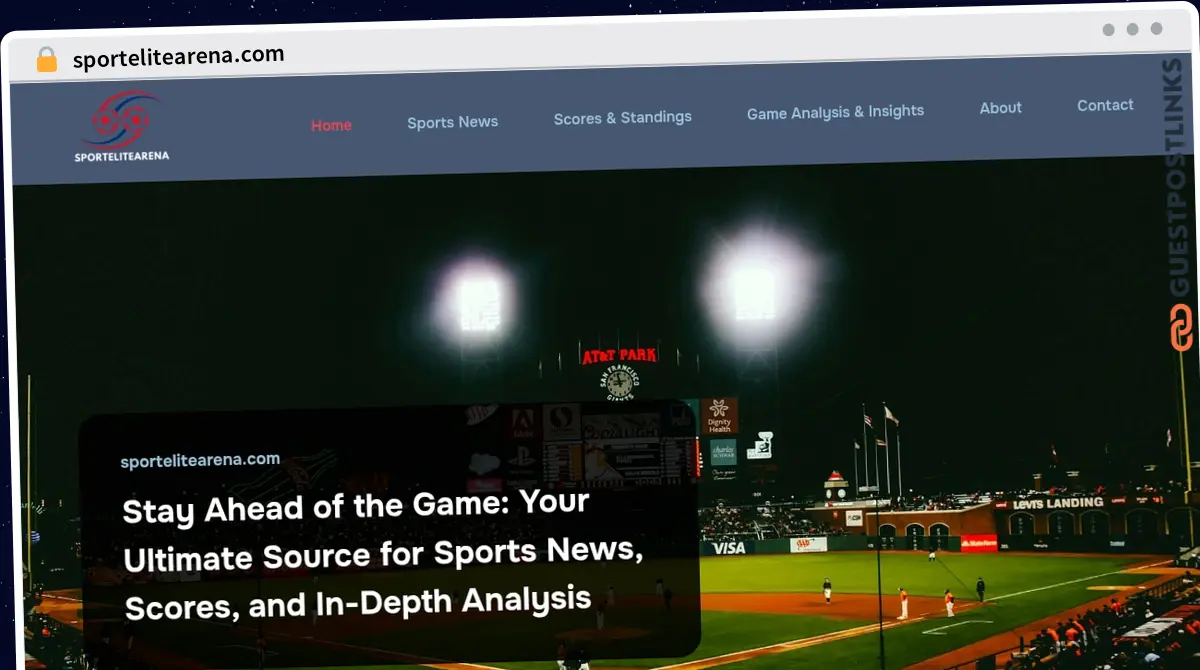
Task: Click the sportelitearena.com URL in address bar
Action: [178, 57]
